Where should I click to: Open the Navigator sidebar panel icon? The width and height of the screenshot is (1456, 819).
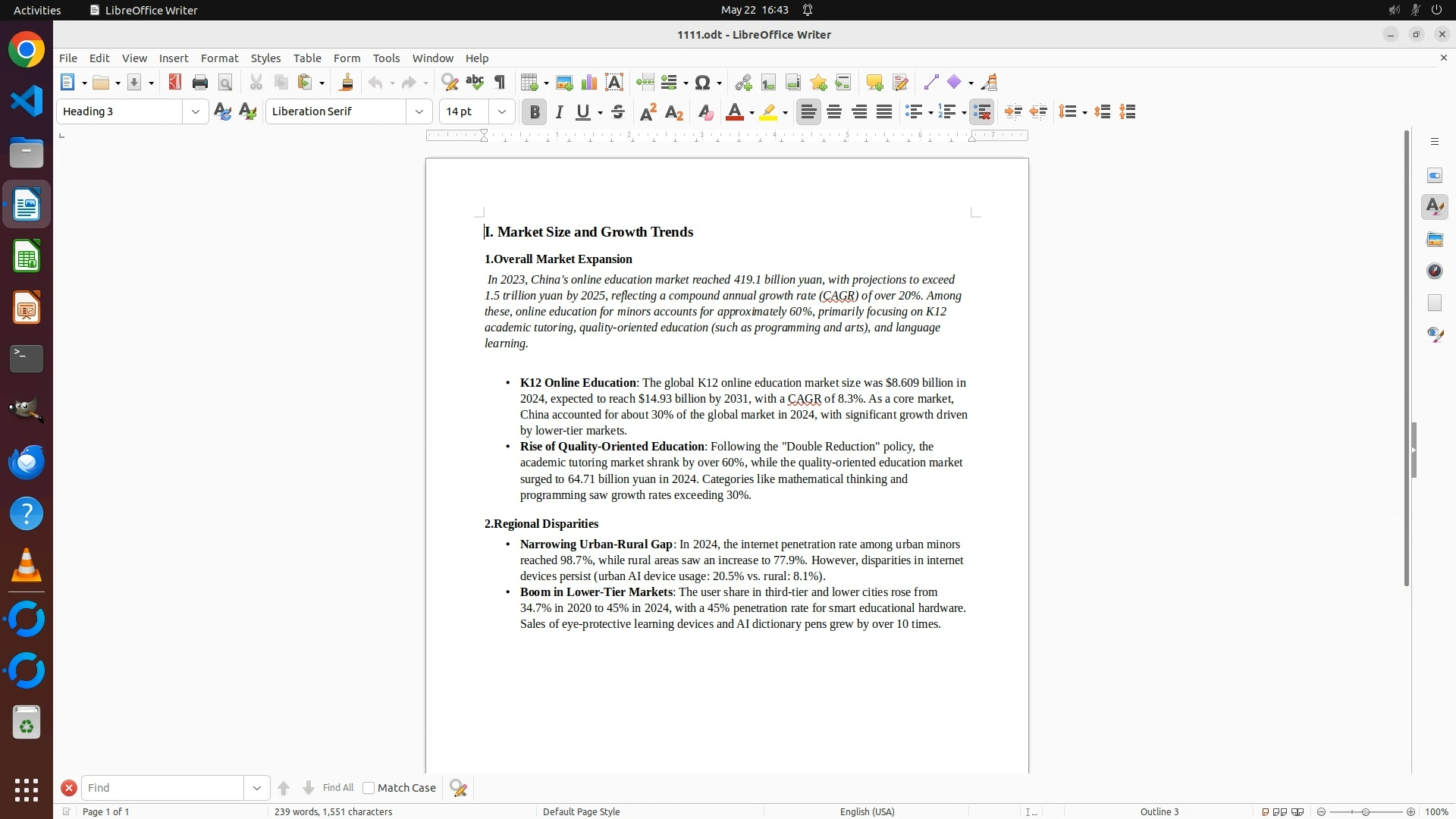click(1434, 271)
